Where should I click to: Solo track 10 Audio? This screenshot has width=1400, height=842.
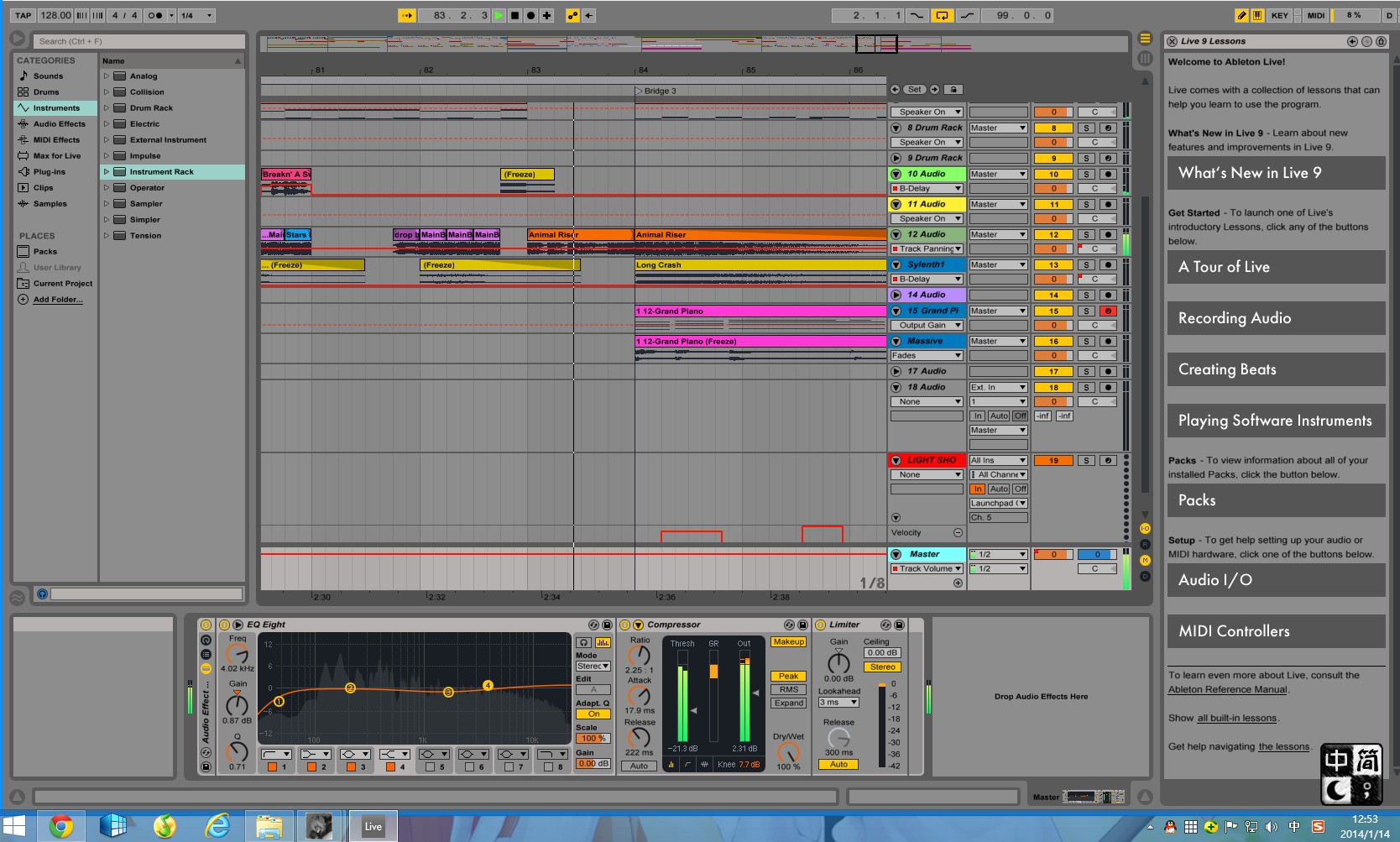(1086, 174)
